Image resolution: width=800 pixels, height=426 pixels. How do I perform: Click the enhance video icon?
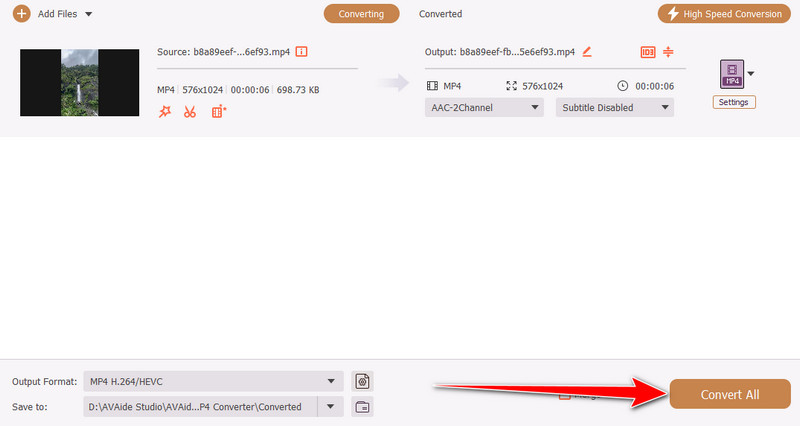point(218,112)
